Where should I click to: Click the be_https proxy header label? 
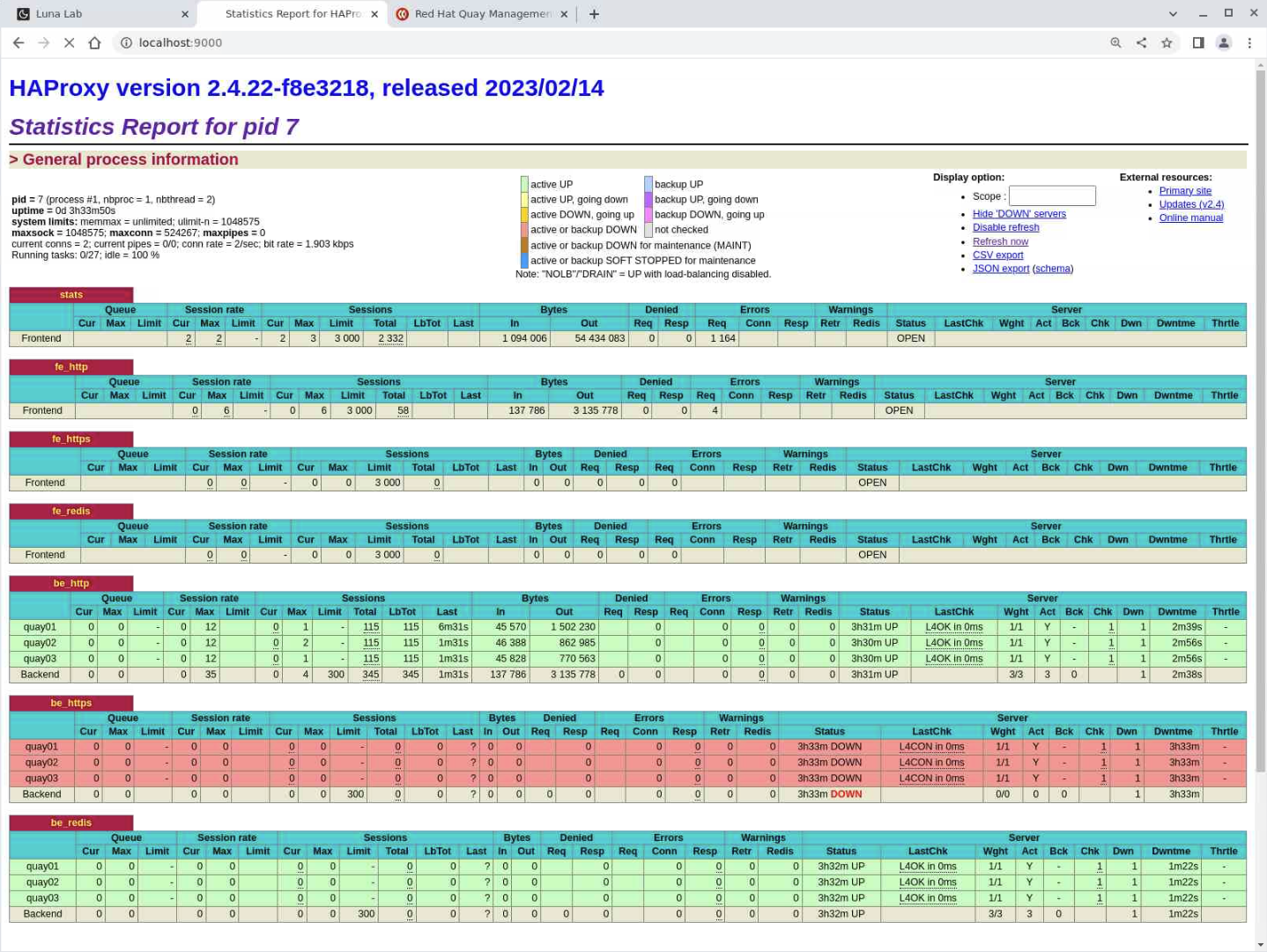pyautogui.click(x=71, y=704)
